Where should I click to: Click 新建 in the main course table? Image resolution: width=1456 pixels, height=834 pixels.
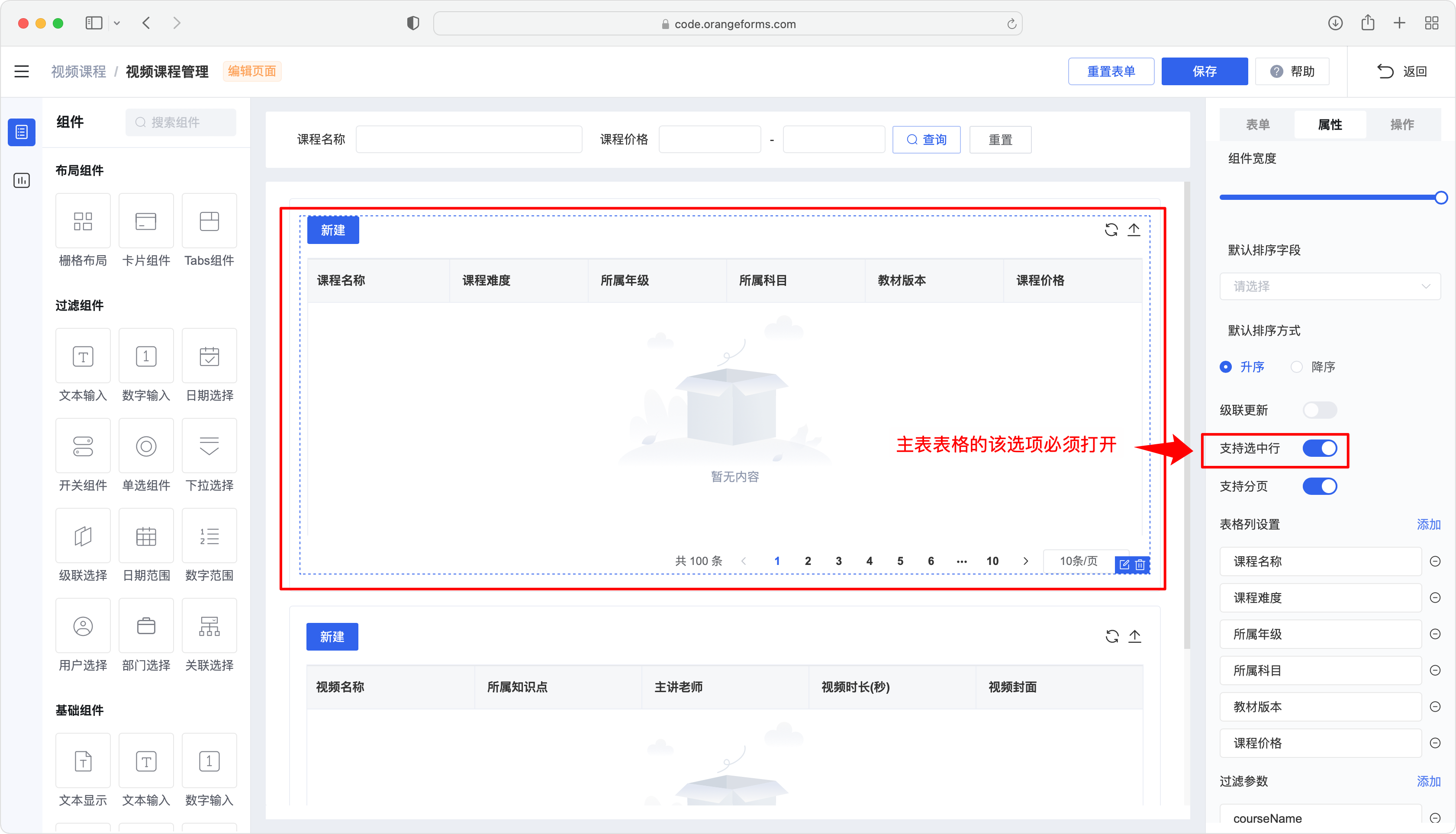click(x=333, y=230)
